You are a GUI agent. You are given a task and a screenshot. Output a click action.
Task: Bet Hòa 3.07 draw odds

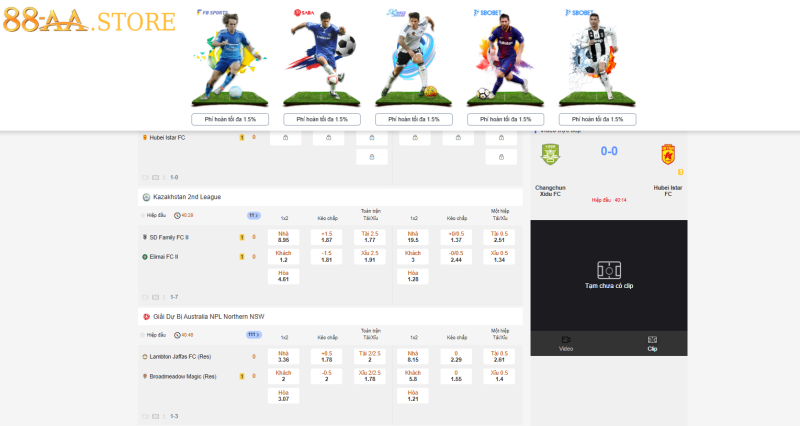click(x=284, y=396)
